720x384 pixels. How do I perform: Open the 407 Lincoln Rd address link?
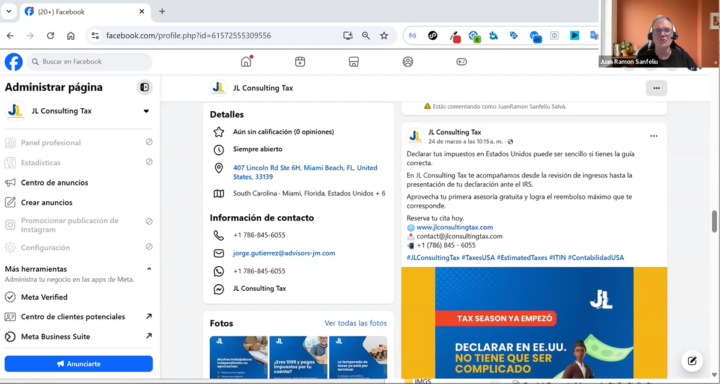[x=305, y=172]
